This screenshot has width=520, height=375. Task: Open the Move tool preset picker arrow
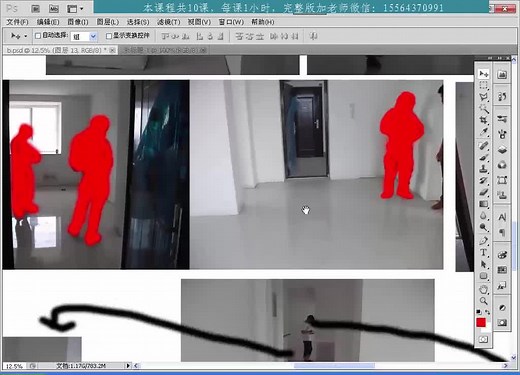pos(25,36)
